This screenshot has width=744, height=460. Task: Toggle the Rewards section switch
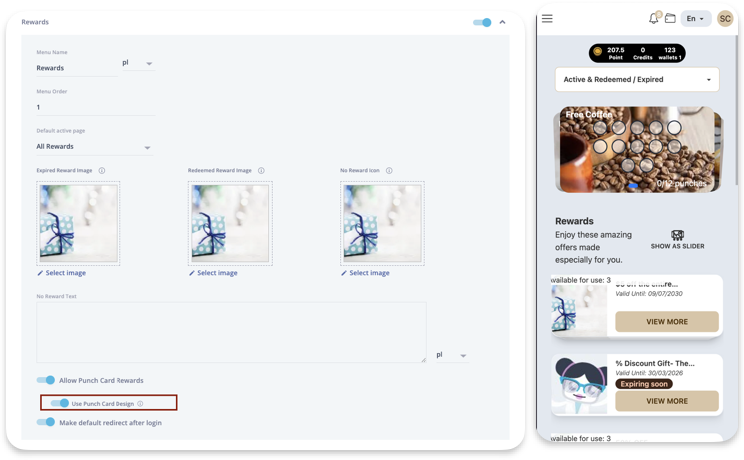482,22
